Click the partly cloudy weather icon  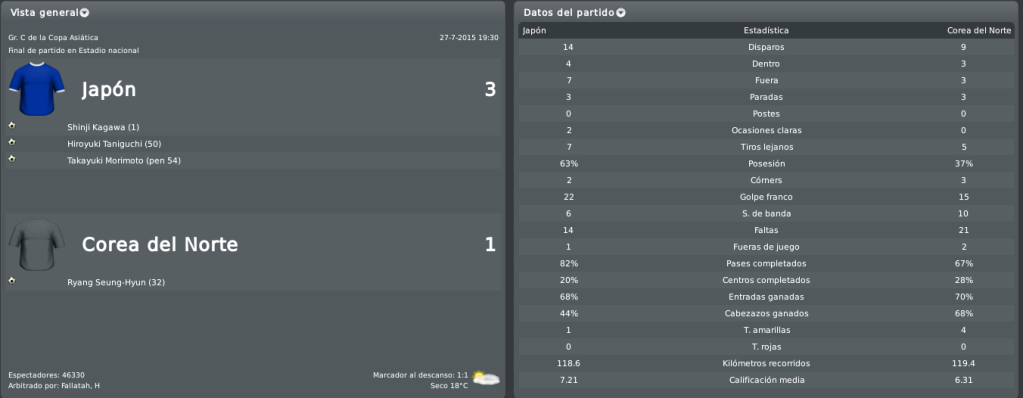pos(486,378)
